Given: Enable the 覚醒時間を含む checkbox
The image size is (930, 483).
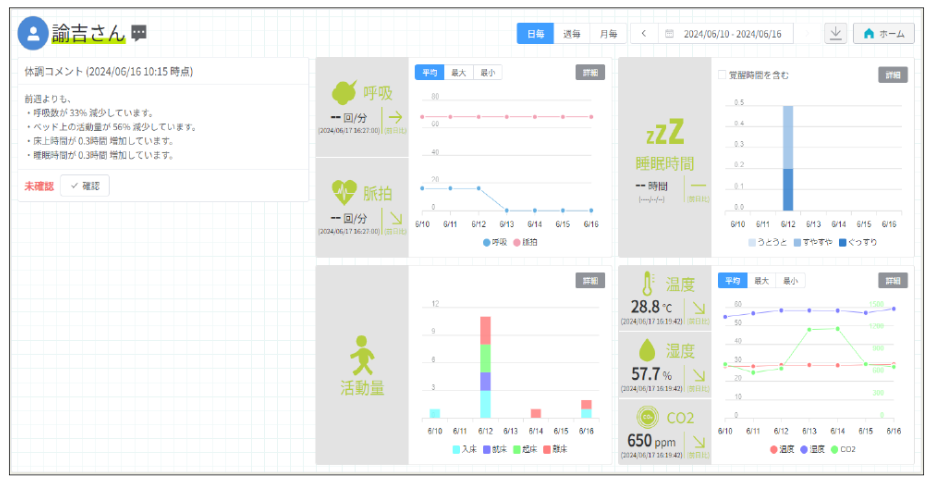Looking at the screenshot, I should 722,74.
